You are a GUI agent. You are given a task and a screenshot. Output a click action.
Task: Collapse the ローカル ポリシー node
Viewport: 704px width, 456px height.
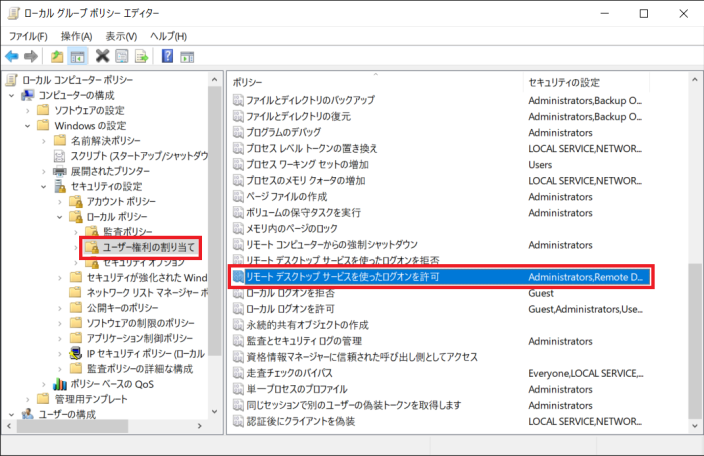[60, 217]
